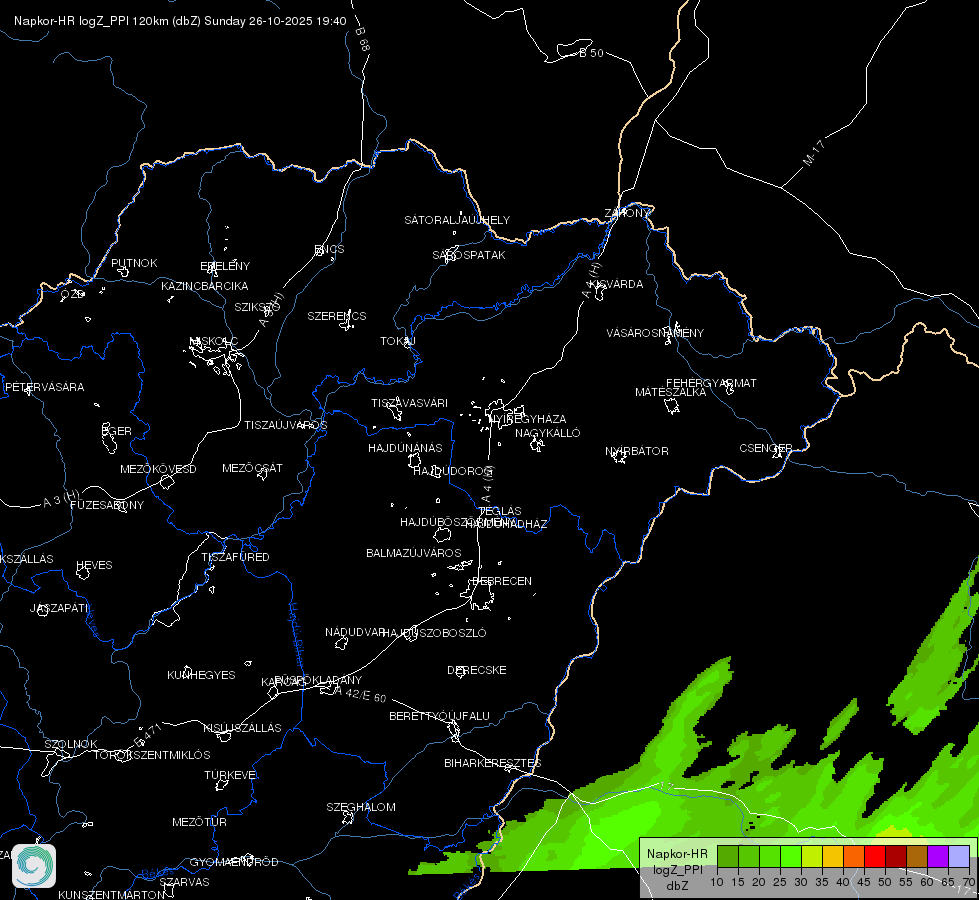Select the MISKOLC city label

pos(214,341)
